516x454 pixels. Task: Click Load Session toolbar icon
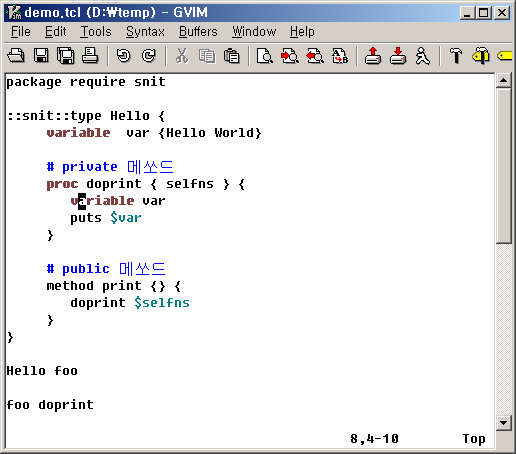[x=373, y=55]
